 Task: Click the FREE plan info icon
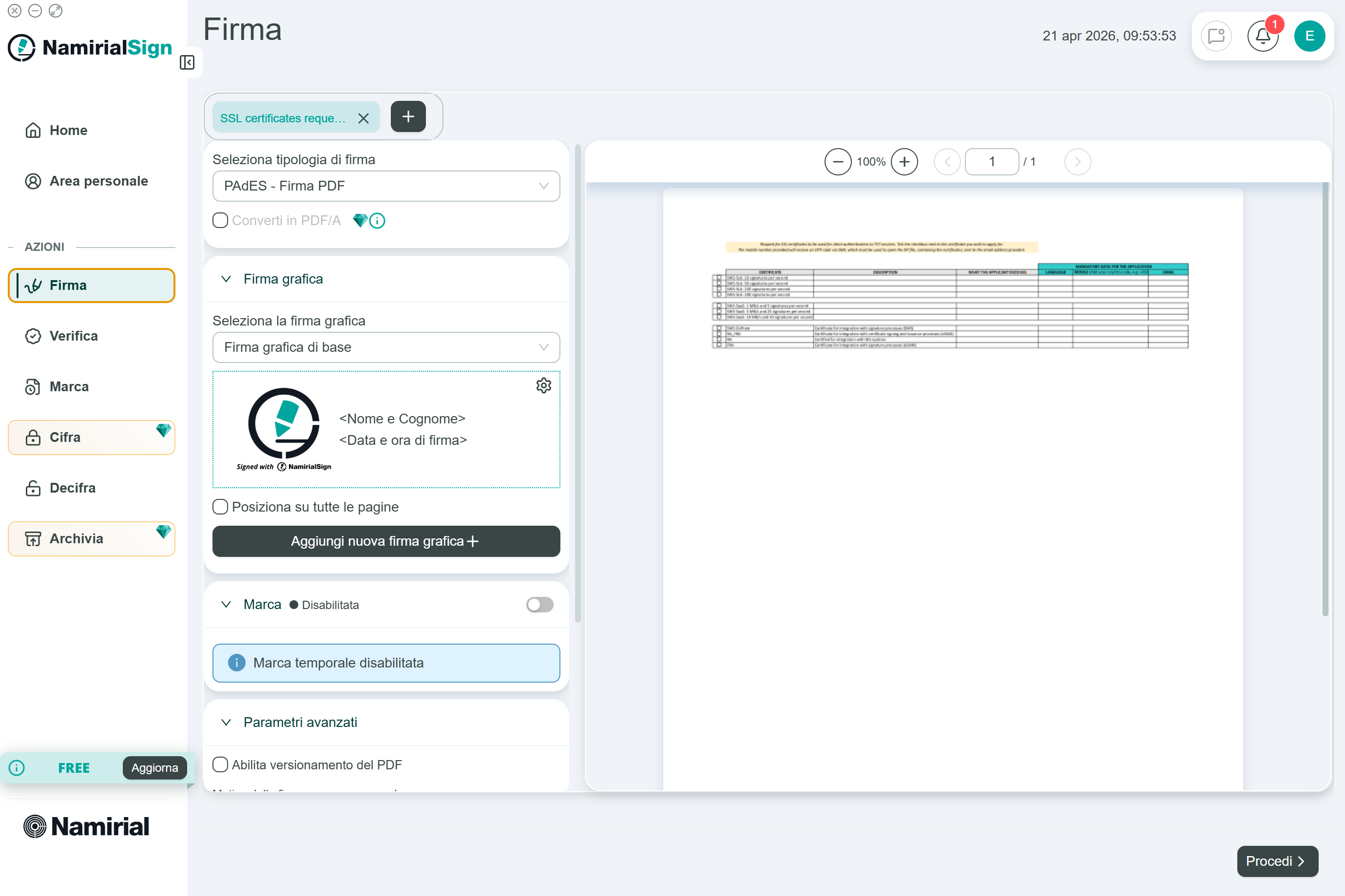[x=17, y=767]
